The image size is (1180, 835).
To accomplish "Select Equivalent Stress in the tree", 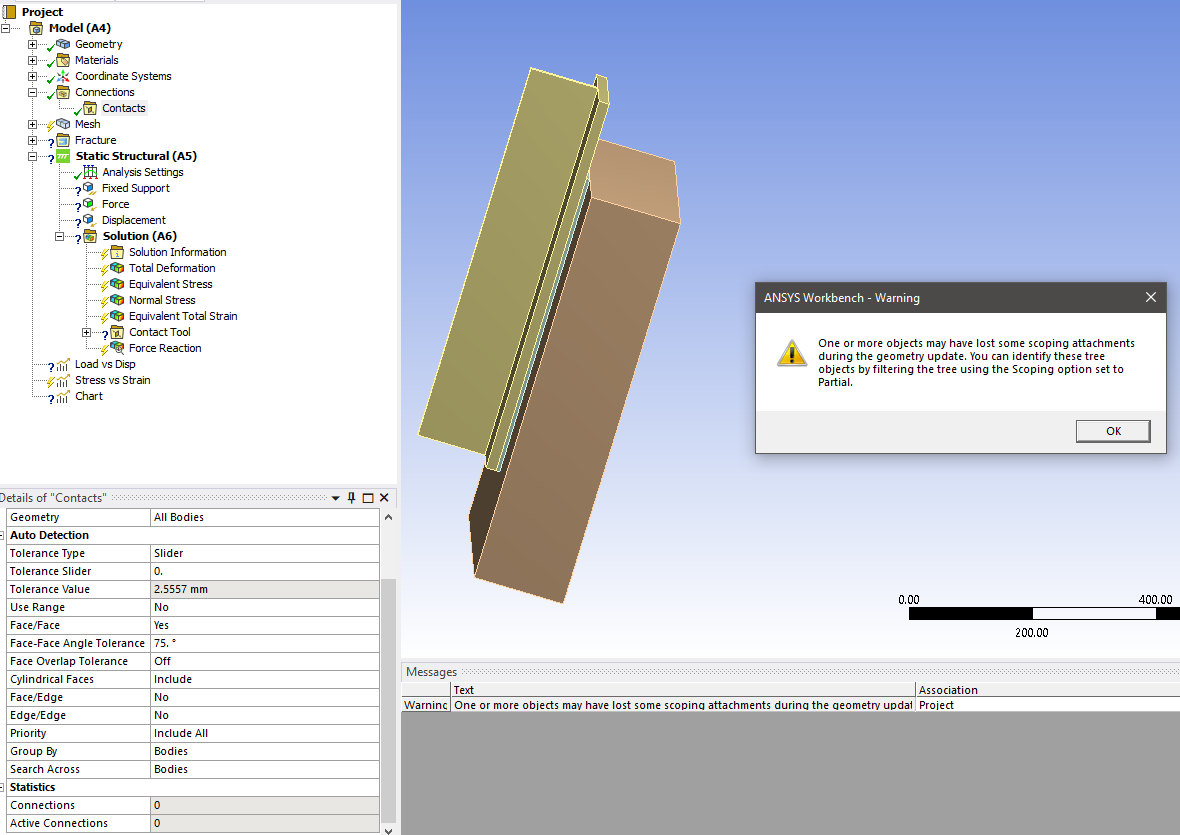I will click(x=170, y=284).
